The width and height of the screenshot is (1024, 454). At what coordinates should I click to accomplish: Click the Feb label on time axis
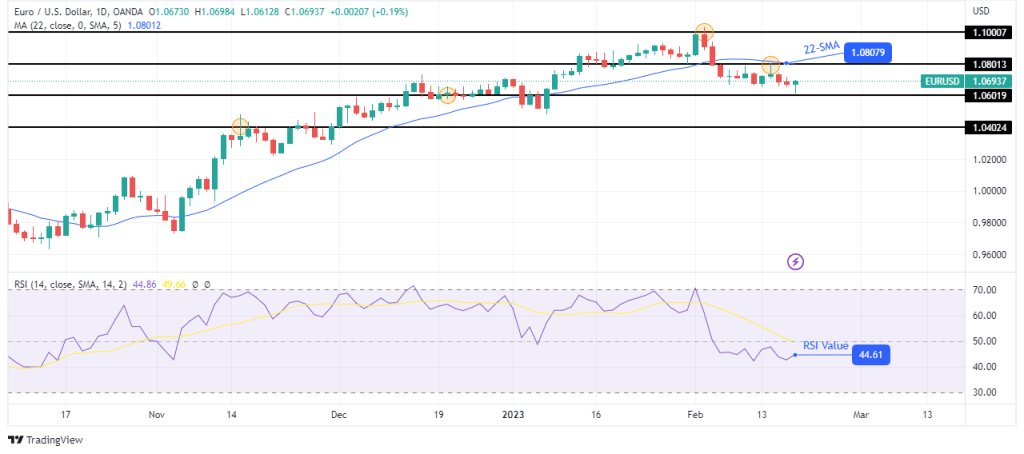click(x=696, y=415)
